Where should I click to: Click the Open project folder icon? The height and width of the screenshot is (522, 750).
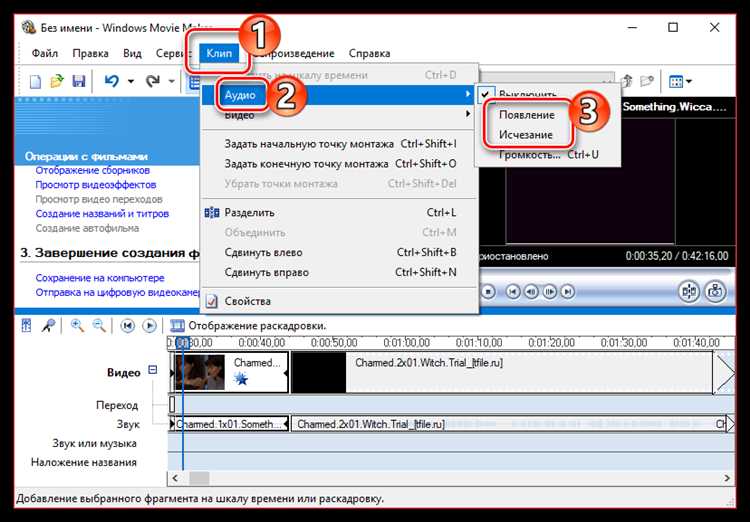57,81
